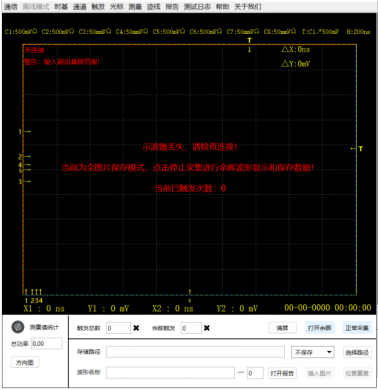This screenshot has width=378, height=390.
Task: Click the C5:500mV channel label
Action: pos(169,32)
